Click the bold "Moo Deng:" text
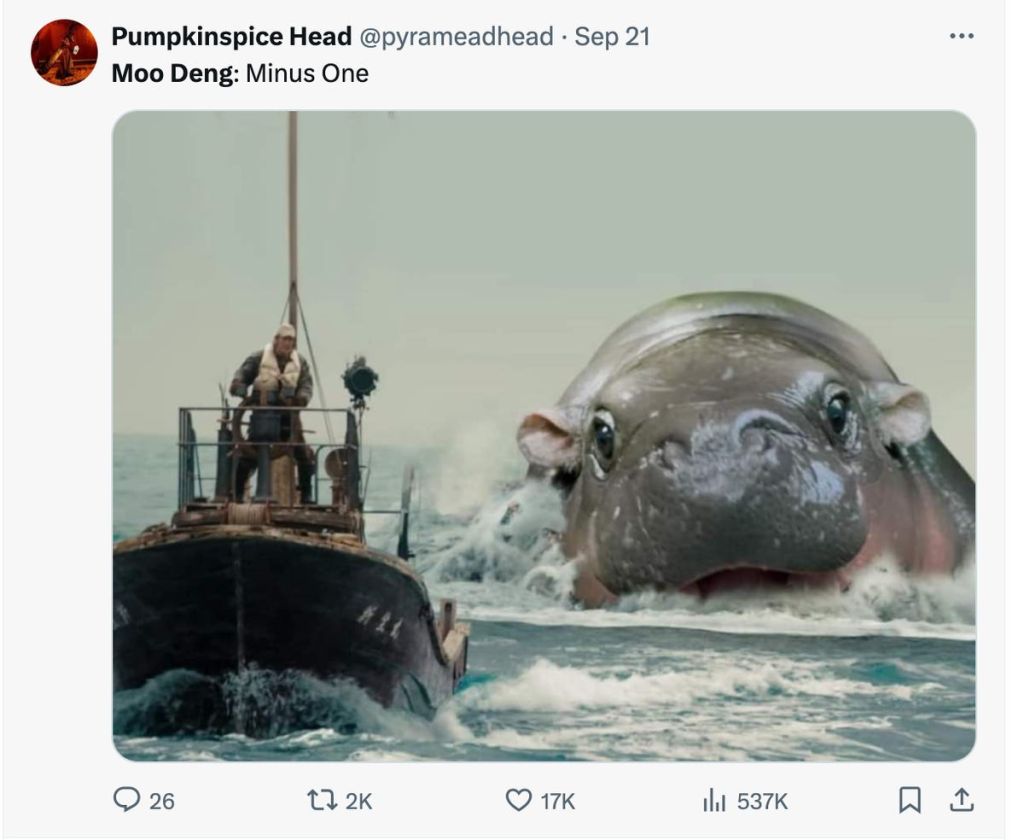Viewport: 1024px width, 840px height. [176, 73]
